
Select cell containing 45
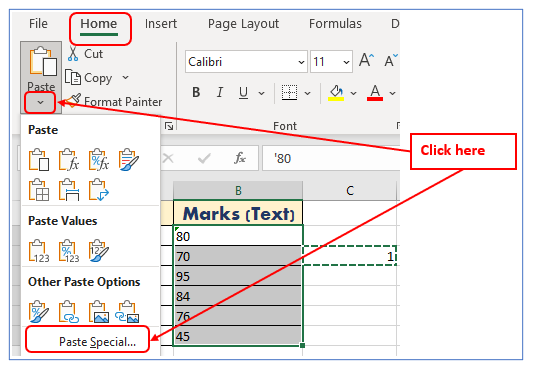(238, 336)
